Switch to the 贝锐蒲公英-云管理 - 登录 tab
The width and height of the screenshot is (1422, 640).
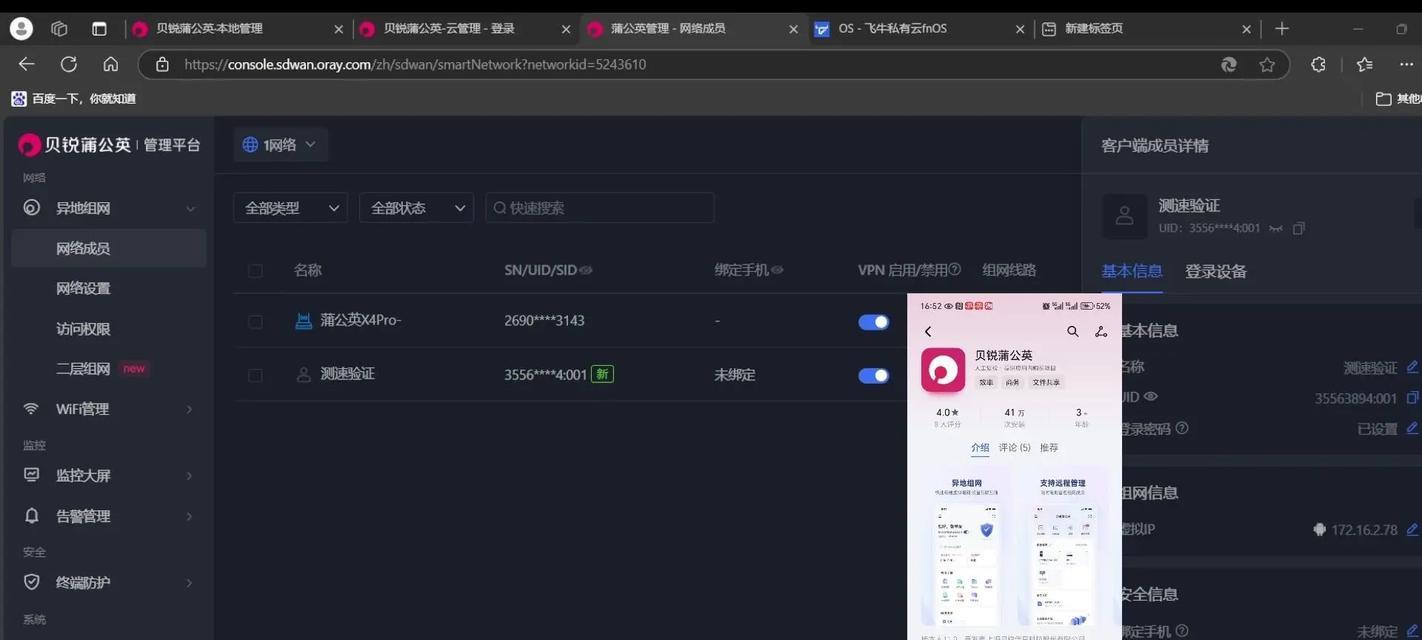point(466,29)
